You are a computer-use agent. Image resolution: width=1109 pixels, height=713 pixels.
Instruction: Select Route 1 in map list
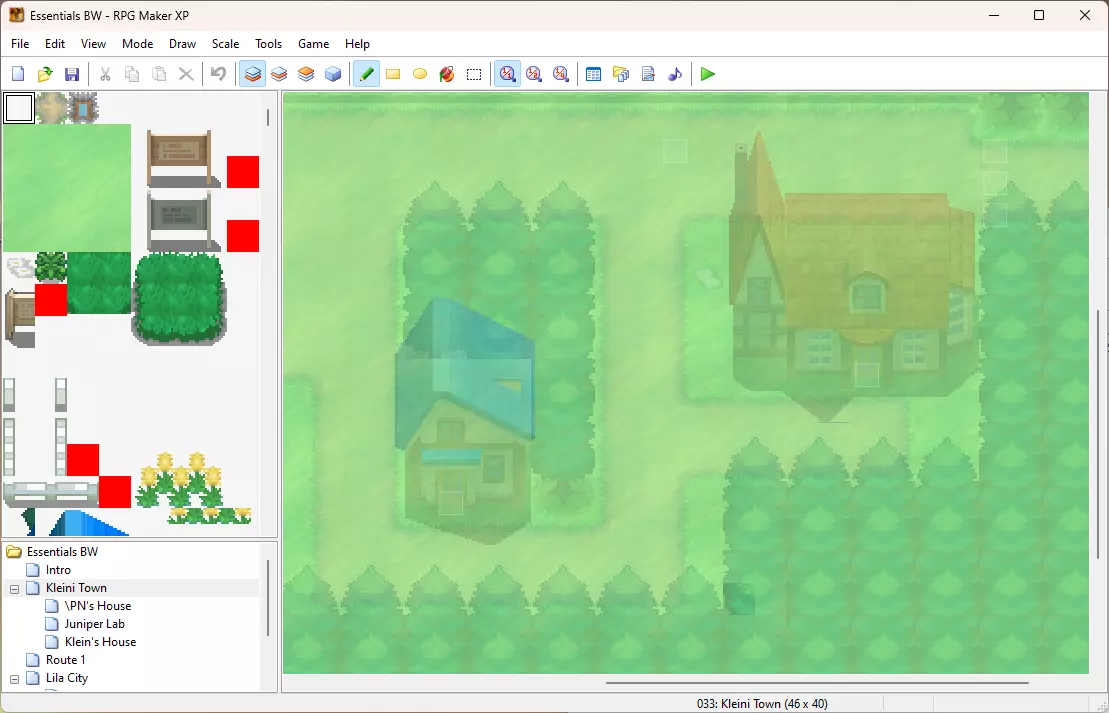click(65, 660)
